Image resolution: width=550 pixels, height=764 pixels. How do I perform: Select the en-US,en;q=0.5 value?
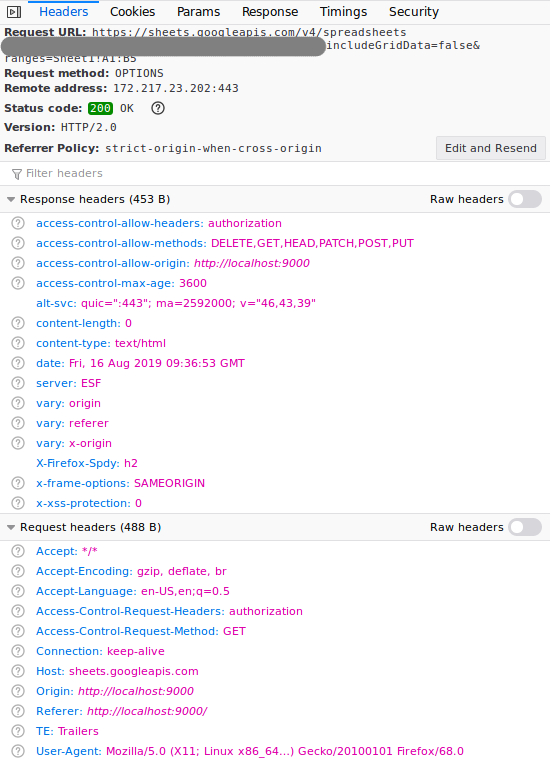tap(185, 591)
